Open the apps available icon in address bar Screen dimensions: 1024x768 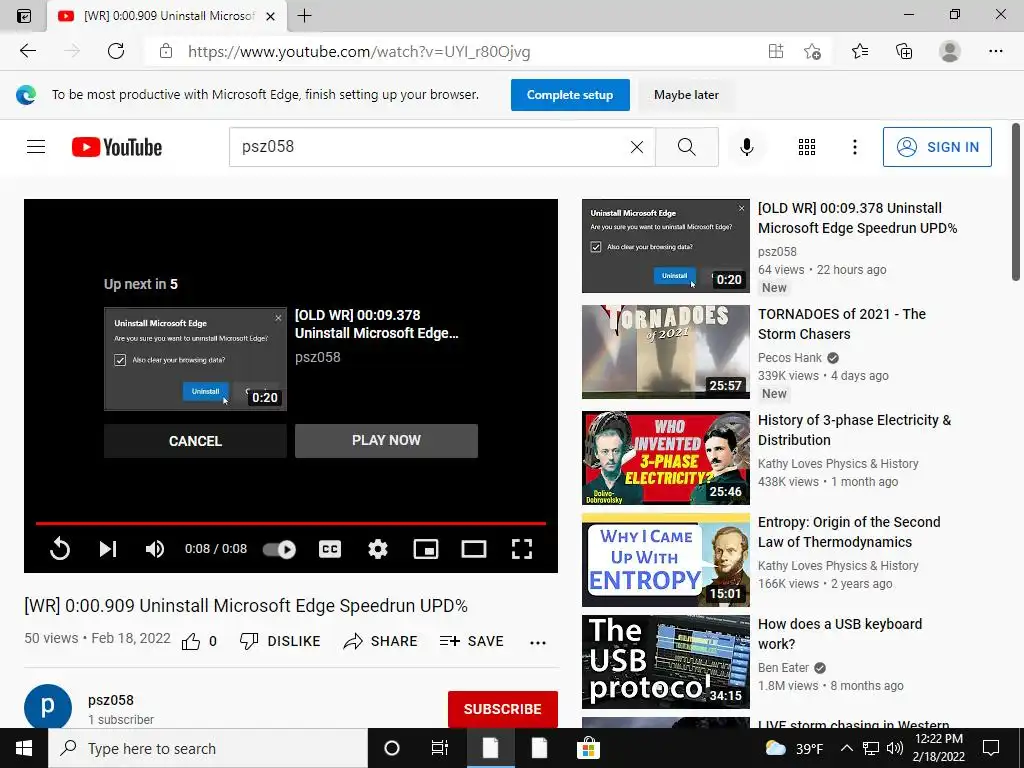tap(776, 51)
